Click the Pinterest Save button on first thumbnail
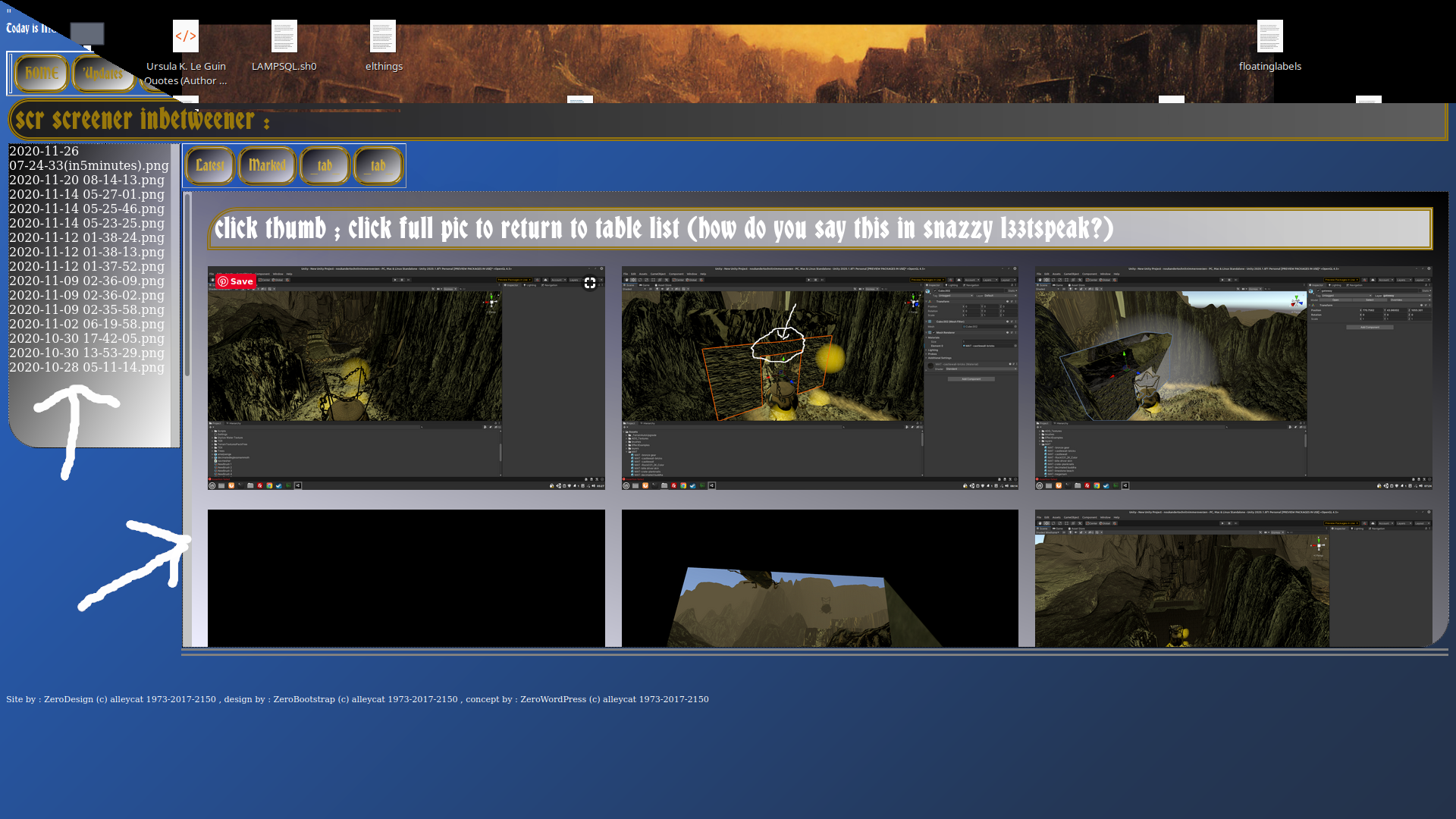This screenshot has width=1456, height=819. [x=235, y=281]
